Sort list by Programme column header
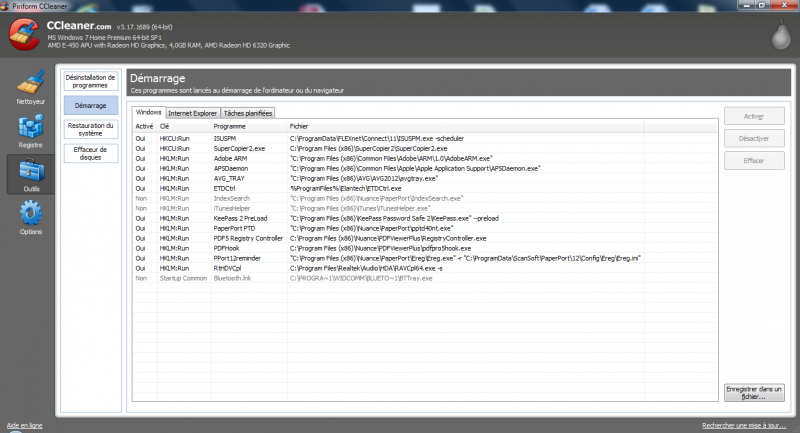800x433 pixels. (x=230, y=127)
